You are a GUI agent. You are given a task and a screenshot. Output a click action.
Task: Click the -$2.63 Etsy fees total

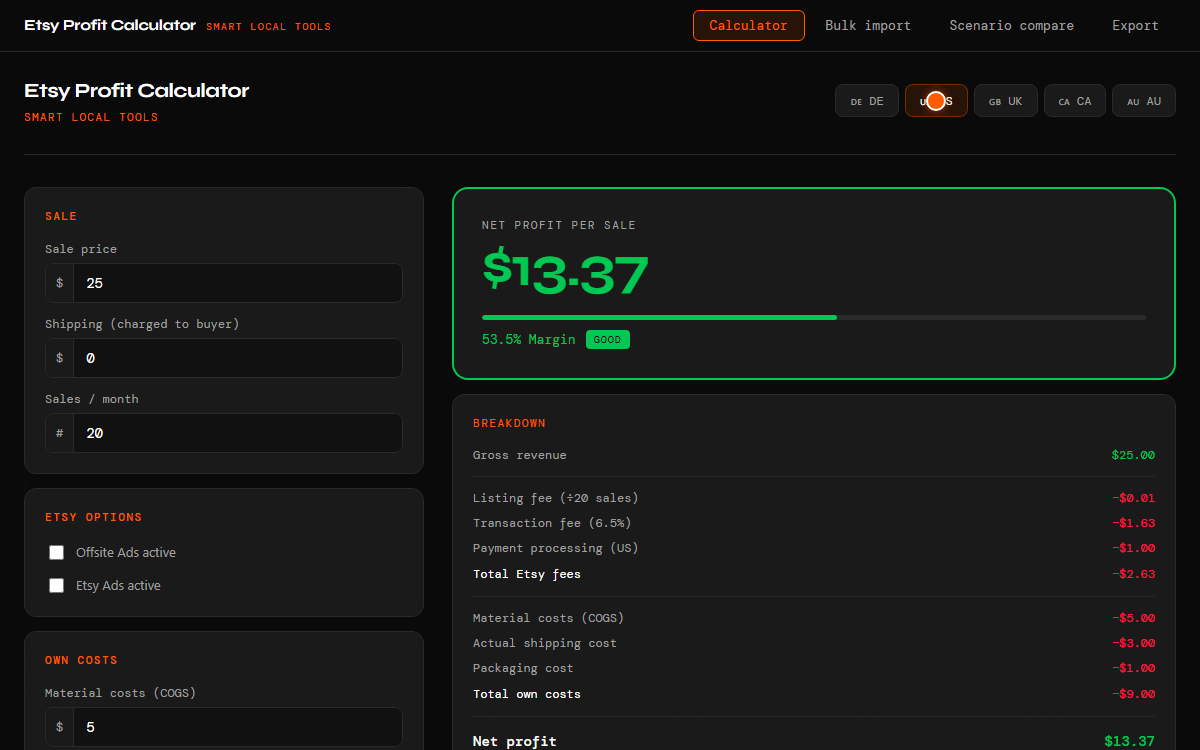pos(1133,574)
